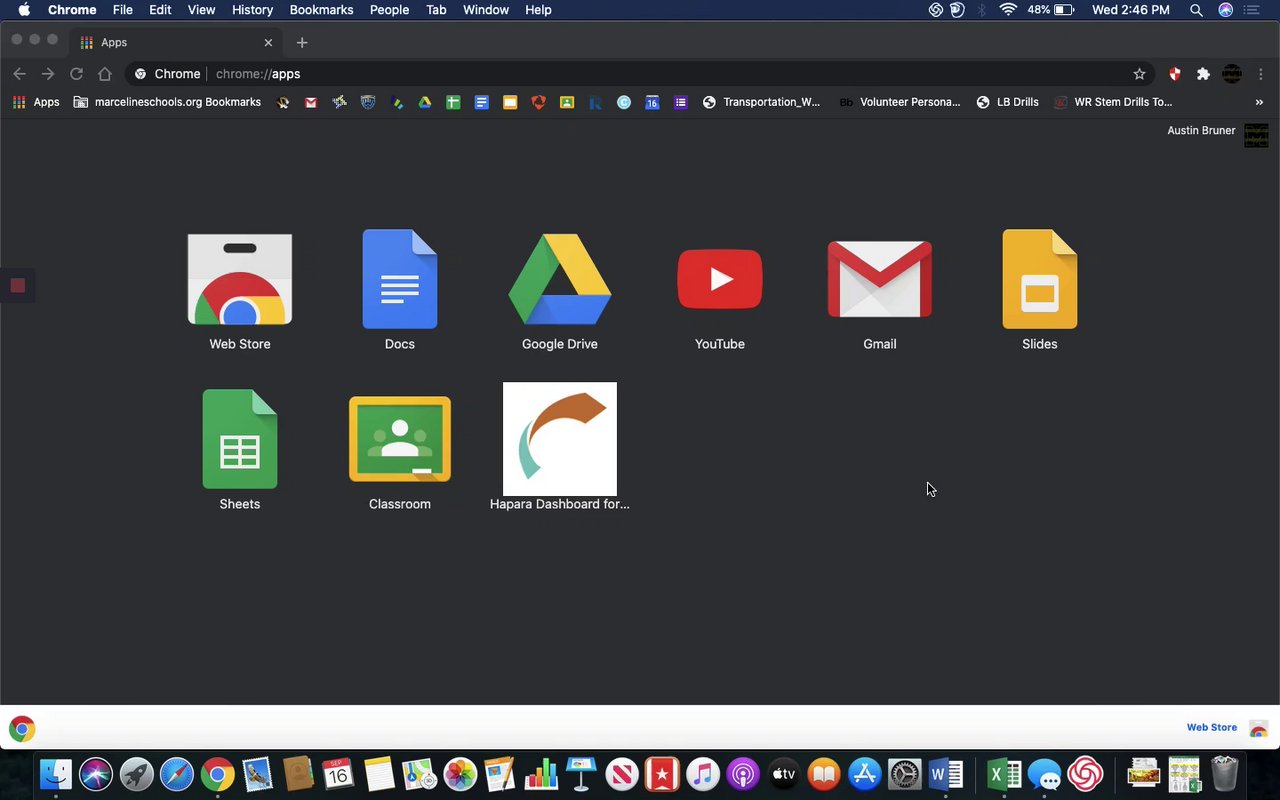This screenshot has height=800, width=1280.
Task: Click the Web Store link at bottom right
Action: (x=1212, y=728)
